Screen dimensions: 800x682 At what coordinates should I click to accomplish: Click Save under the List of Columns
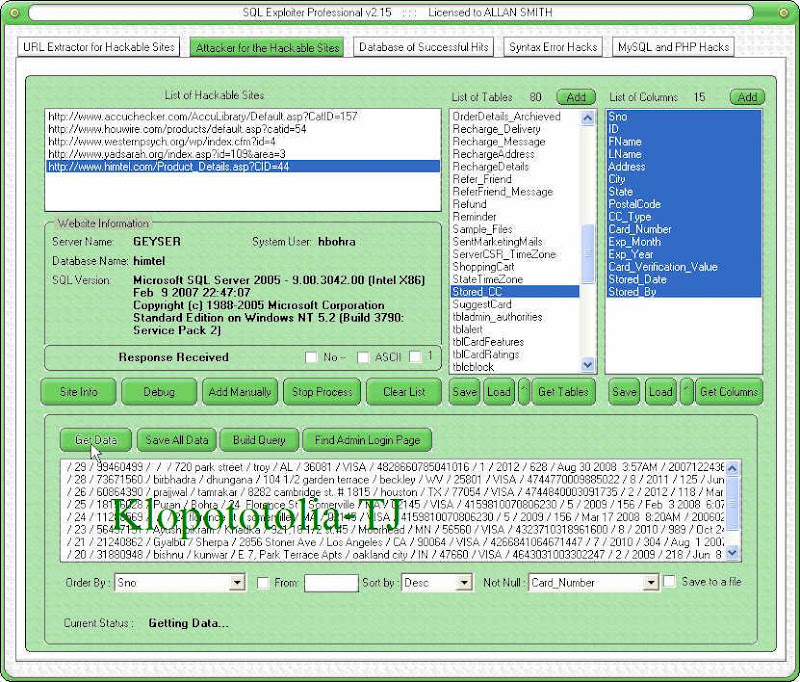click(624, 392)
